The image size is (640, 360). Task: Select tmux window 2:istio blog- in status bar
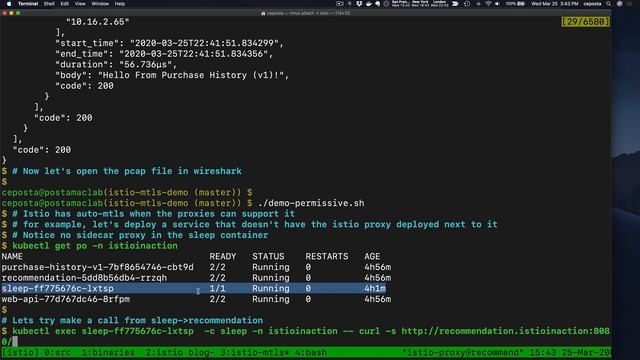[x=180, y=352]
